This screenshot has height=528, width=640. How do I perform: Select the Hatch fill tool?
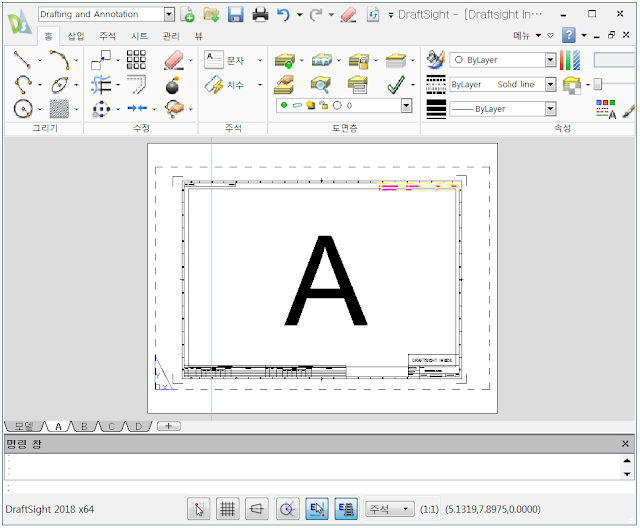coord(59,109)
